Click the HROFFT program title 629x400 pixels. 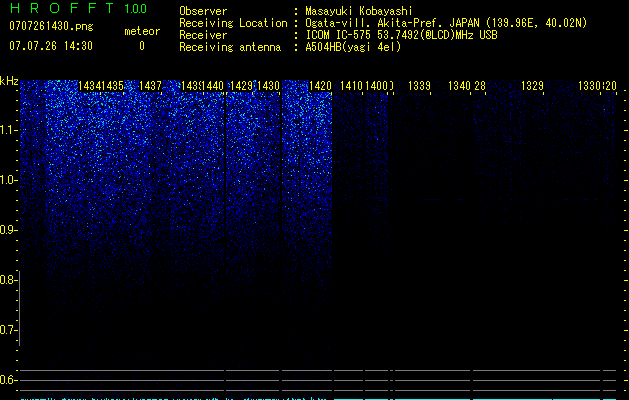pos(62,8)
